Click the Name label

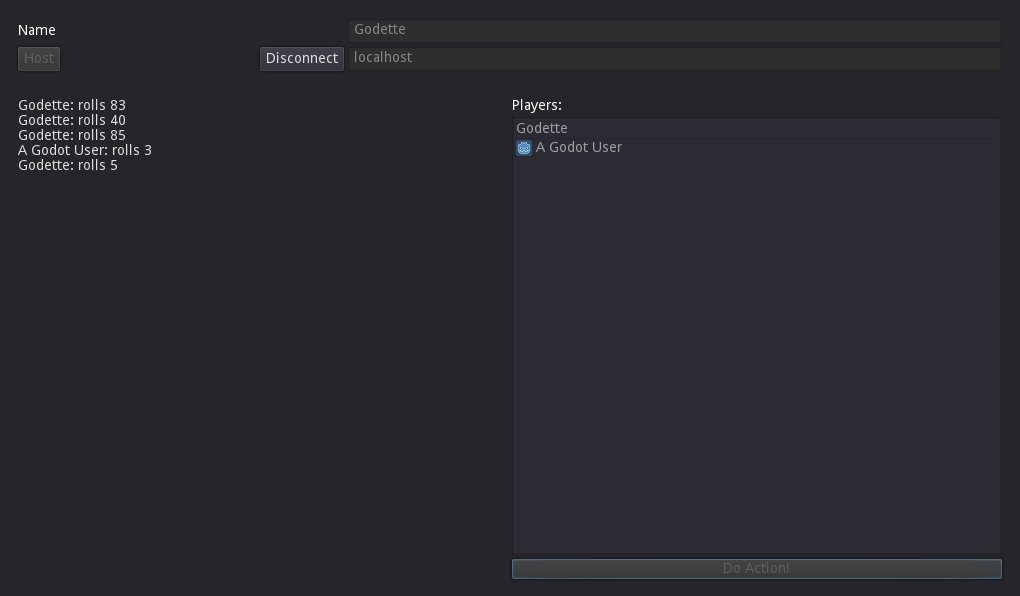pyautogui.click(x=36, y=30)
